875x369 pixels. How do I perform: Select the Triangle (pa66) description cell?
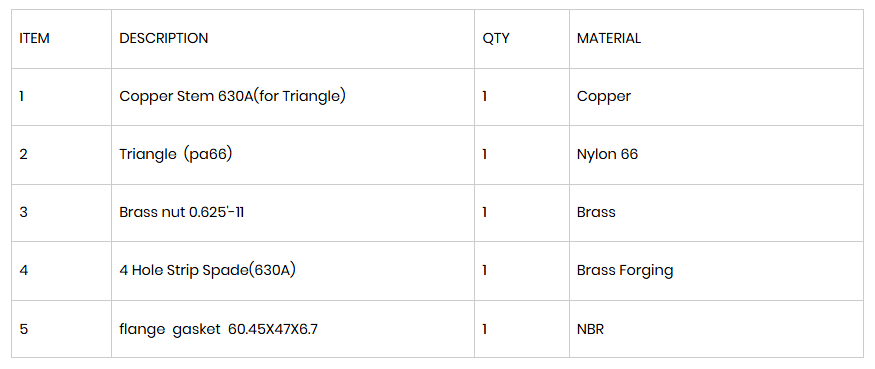pos(293,155)
